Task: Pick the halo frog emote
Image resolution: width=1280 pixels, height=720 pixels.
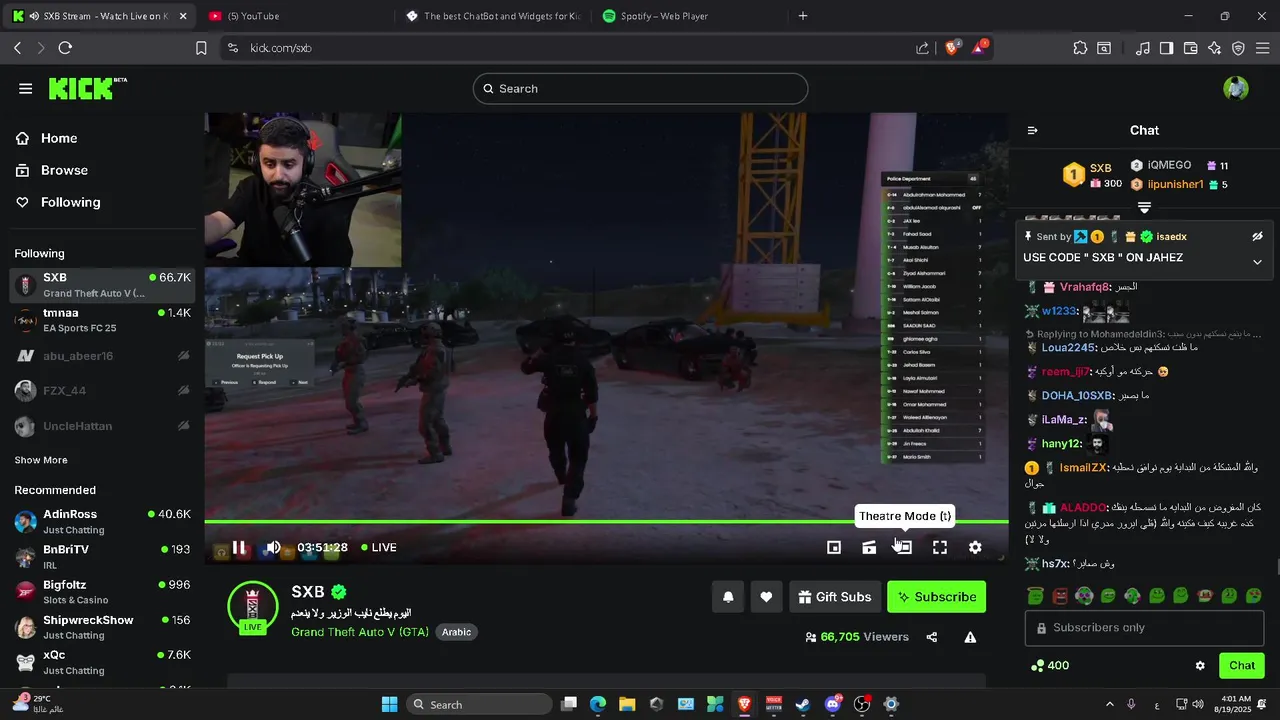Action: pyautogui.click(x=1036, y=596)
